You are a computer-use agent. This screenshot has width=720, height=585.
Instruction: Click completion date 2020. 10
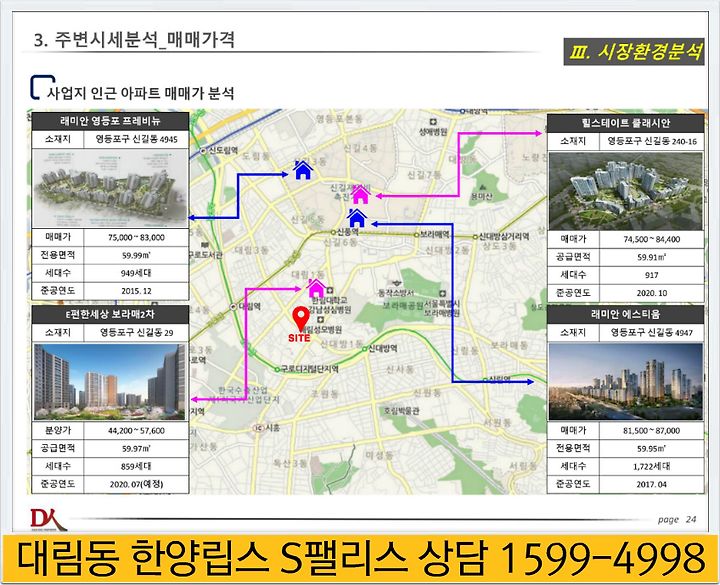(x=652, y=293)
